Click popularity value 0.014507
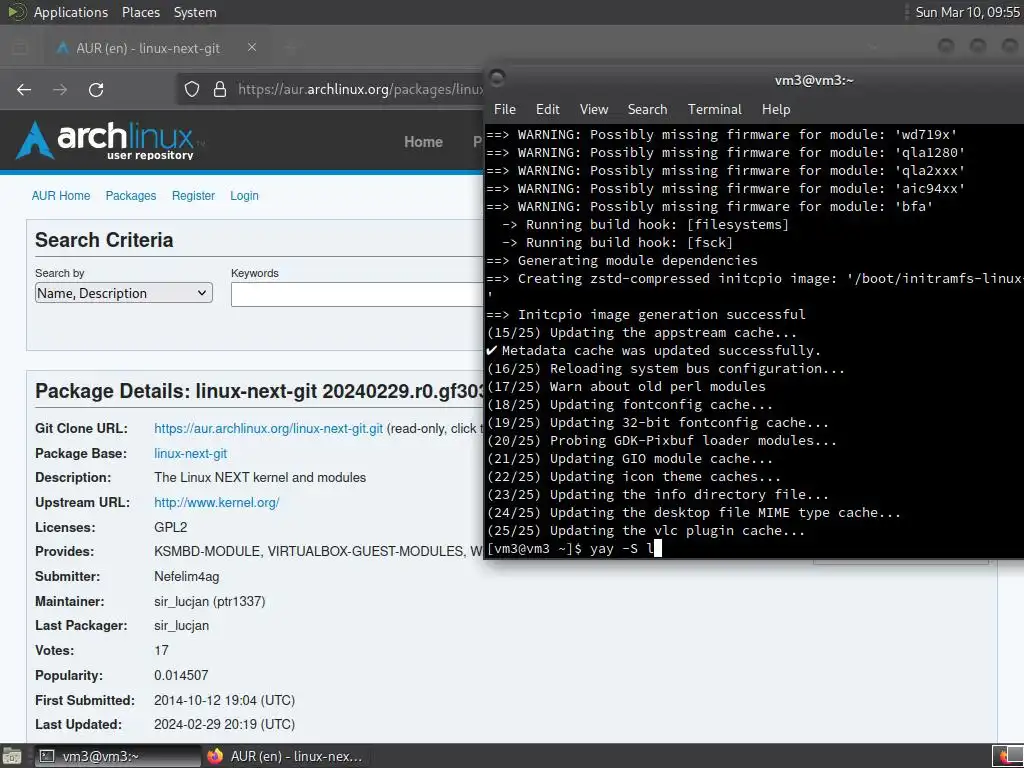The height and width of the screenshot is (768, 1024). (181, 675)
